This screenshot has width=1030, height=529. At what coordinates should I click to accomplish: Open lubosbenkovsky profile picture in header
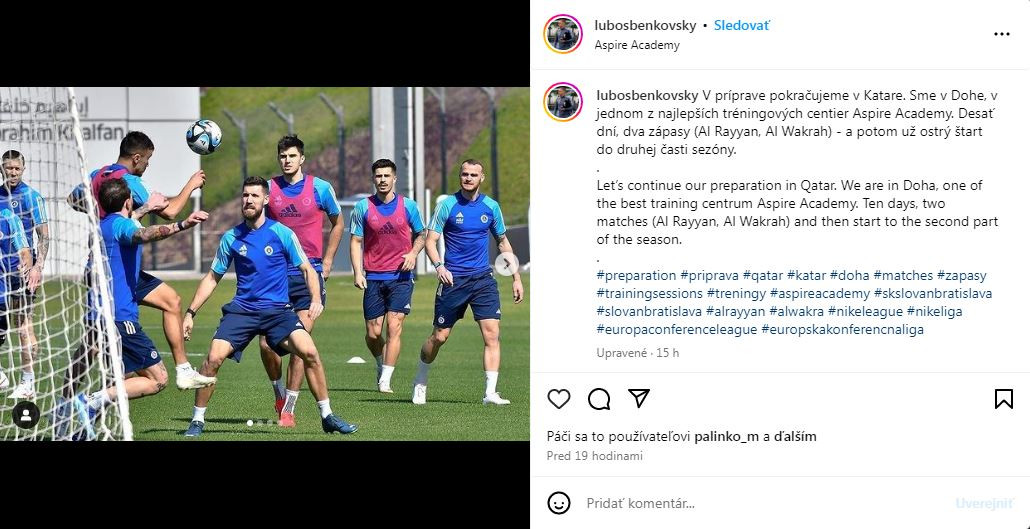coord(563,34)
